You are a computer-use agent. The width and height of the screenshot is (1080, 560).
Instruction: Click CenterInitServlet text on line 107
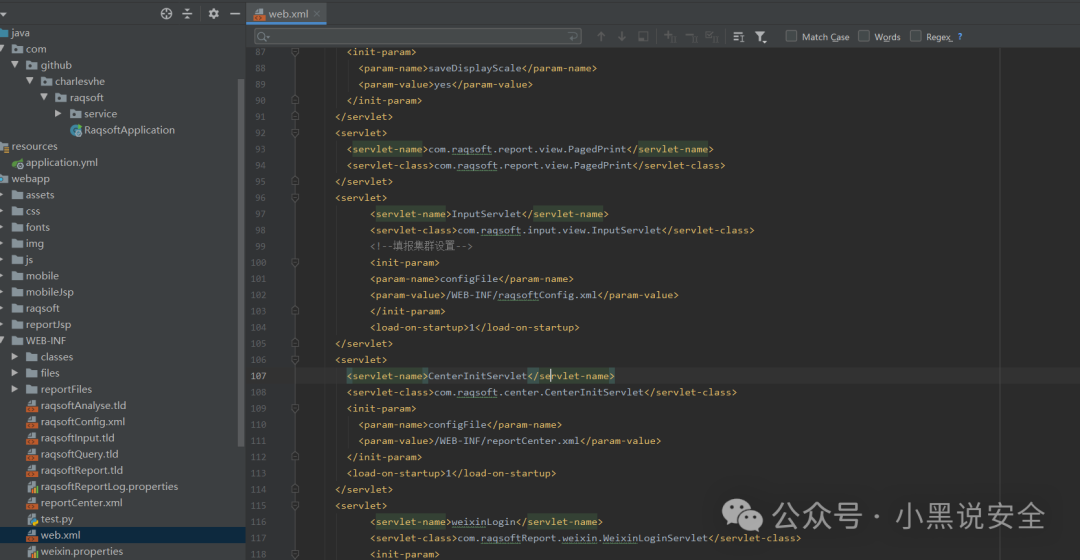pos(477,376)
